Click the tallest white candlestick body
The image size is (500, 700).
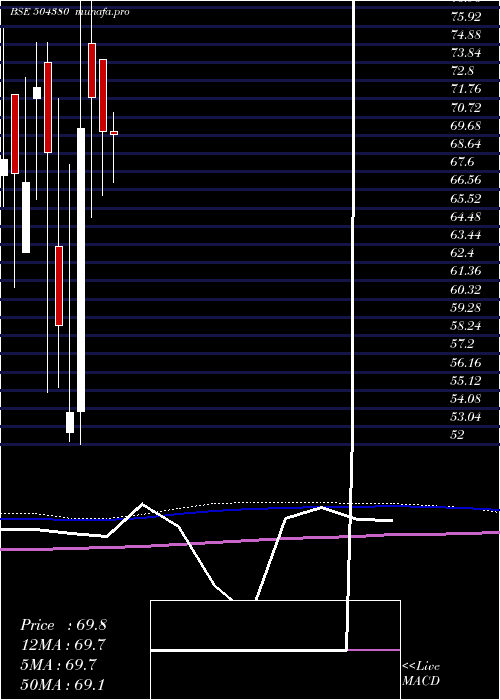pyautogui.click(x=81, y=270)
